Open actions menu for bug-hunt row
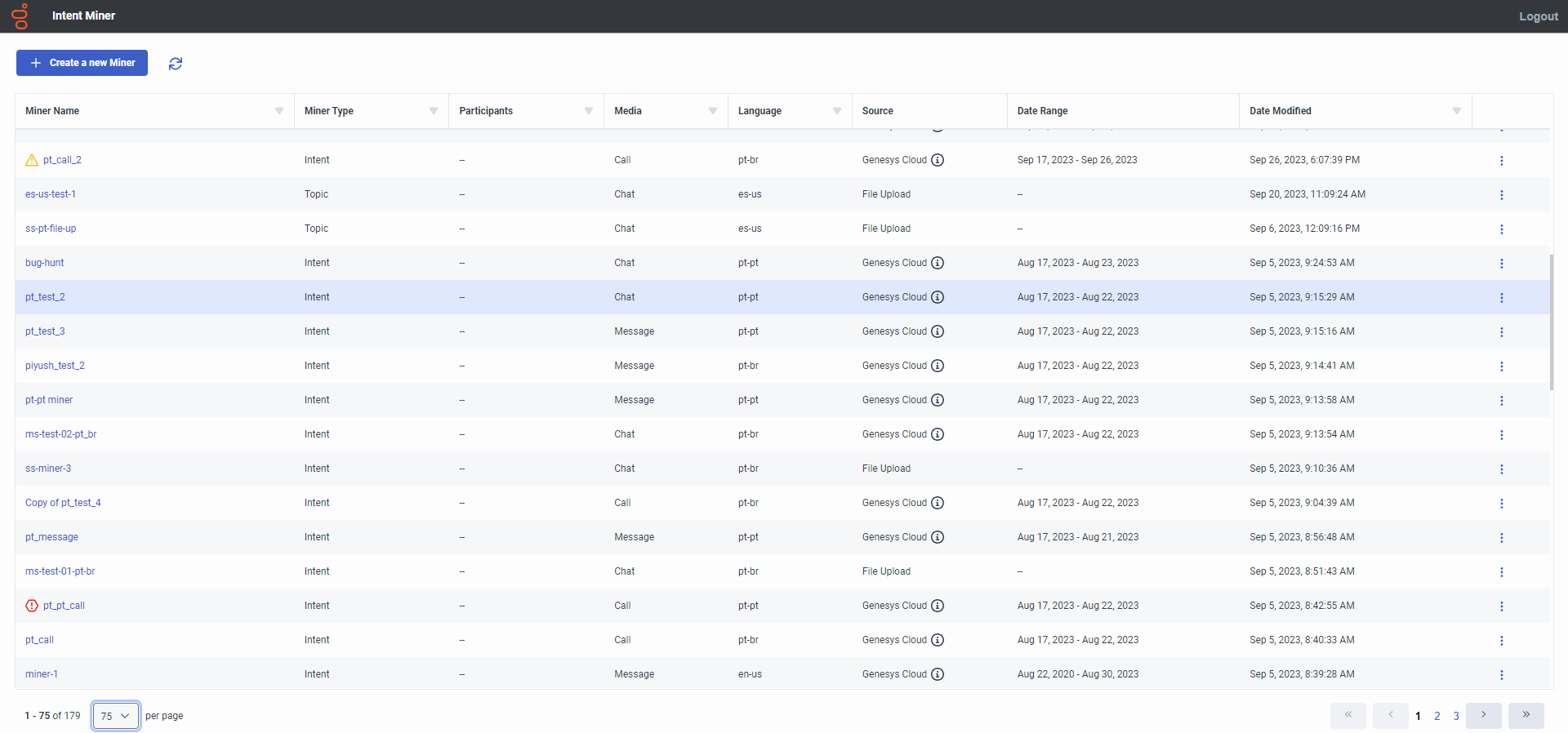1568x733 pixels. click(1501, 264)
